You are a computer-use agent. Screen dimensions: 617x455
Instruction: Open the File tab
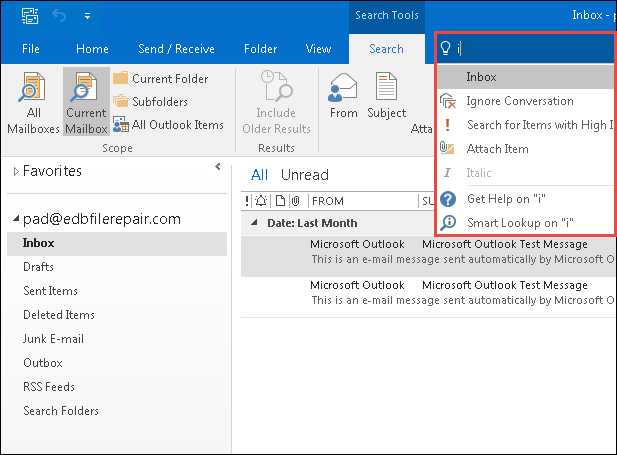31,49
